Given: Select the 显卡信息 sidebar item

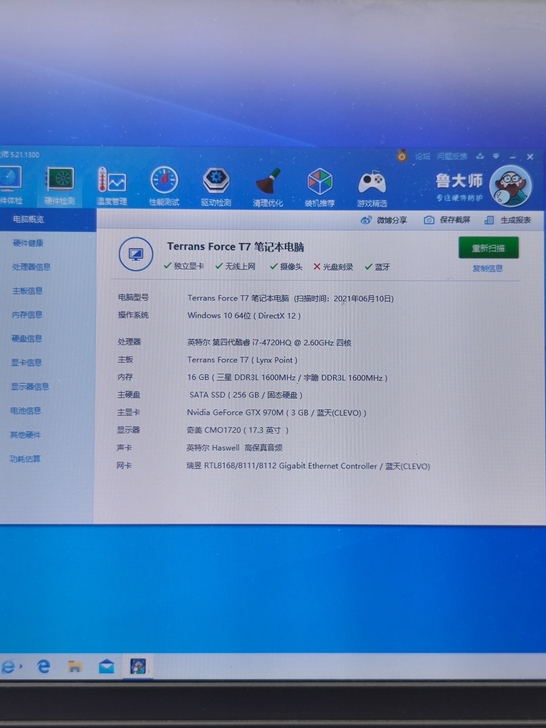Looking at the screenshot, I should point(26,362).
